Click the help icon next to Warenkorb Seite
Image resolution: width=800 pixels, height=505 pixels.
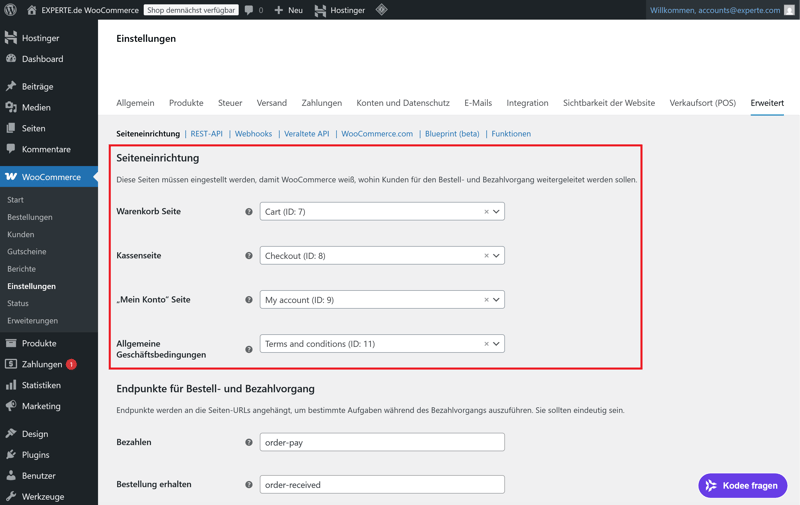[249, 212]
